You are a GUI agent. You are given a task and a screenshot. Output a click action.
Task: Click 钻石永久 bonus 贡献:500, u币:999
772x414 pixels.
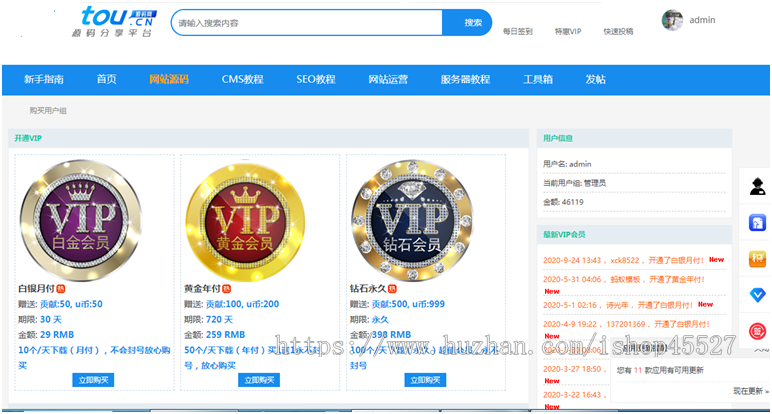408,304
